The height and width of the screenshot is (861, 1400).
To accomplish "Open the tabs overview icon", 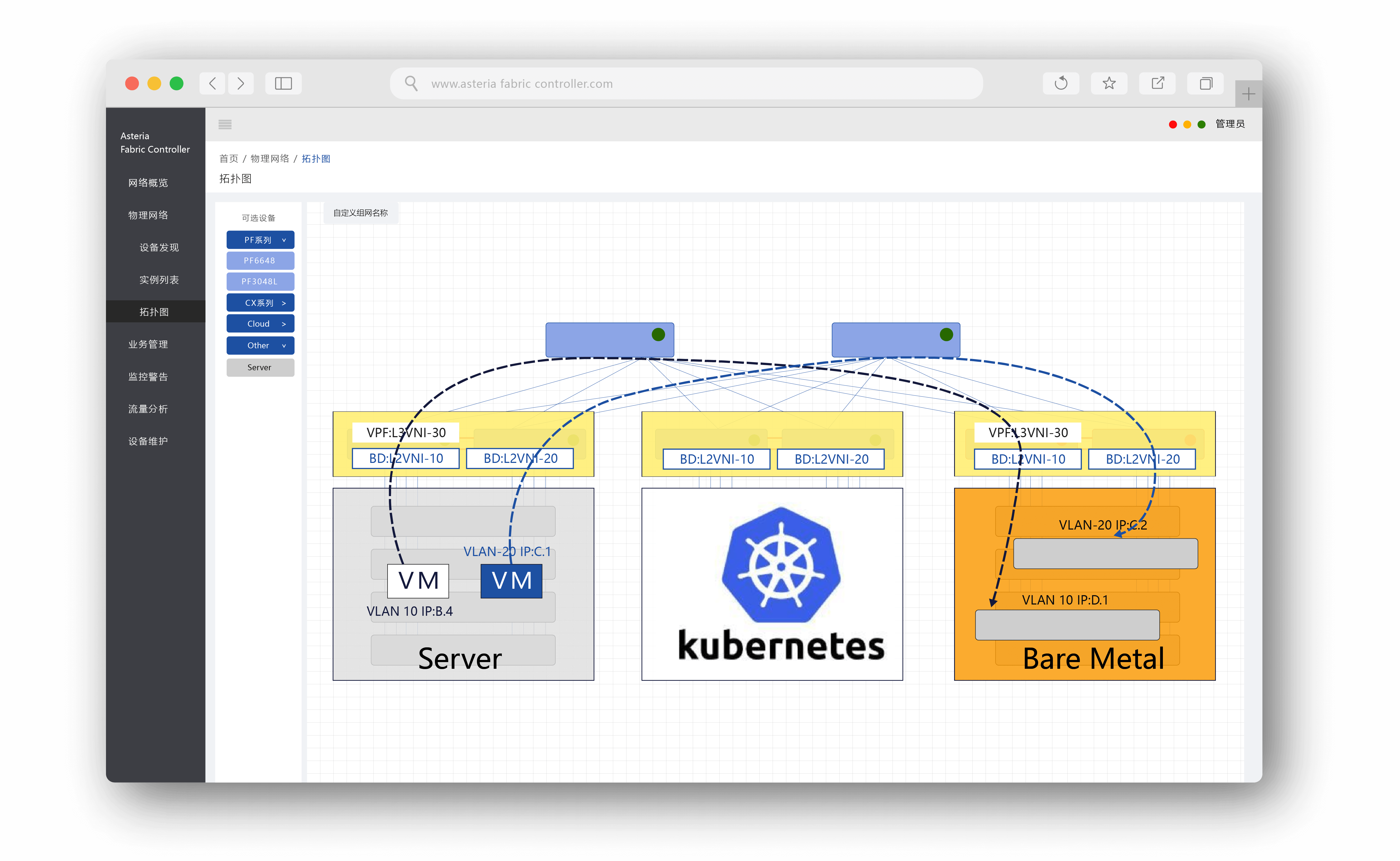I will (x=1205, y=84).
